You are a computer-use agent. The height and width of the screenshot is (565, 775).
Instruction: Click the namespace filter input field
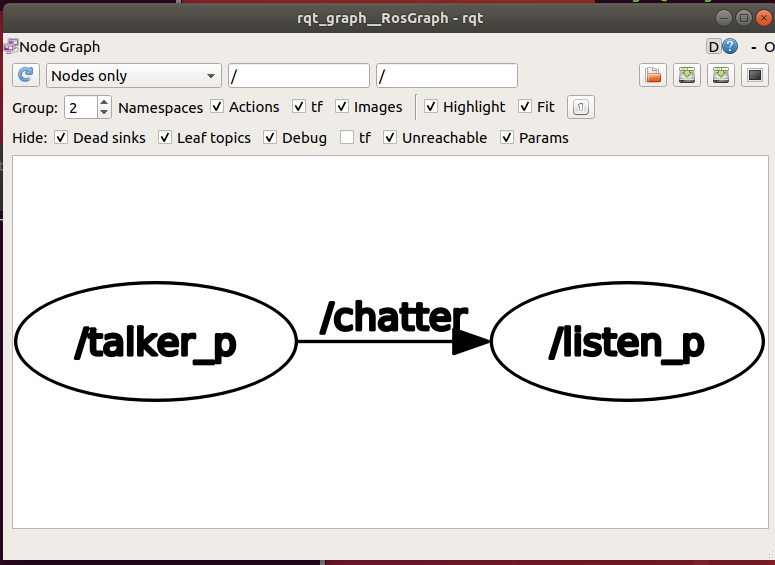click(x=299, y=76)
